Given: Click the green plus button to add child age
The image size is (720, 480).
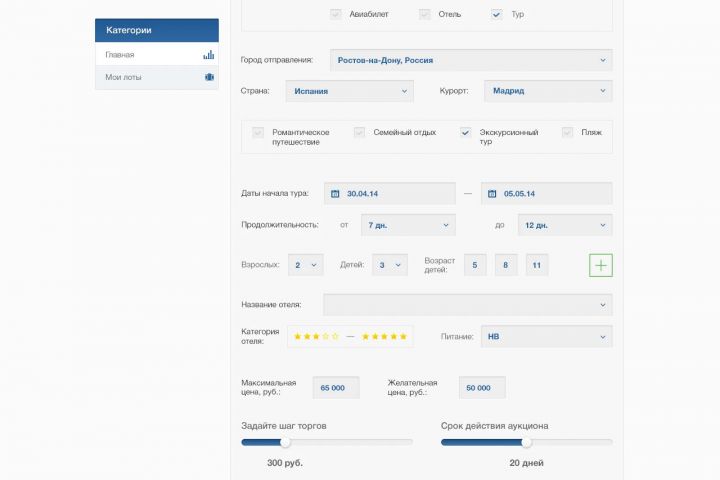Looking at the screenshot, I should [x=601, y=265].
